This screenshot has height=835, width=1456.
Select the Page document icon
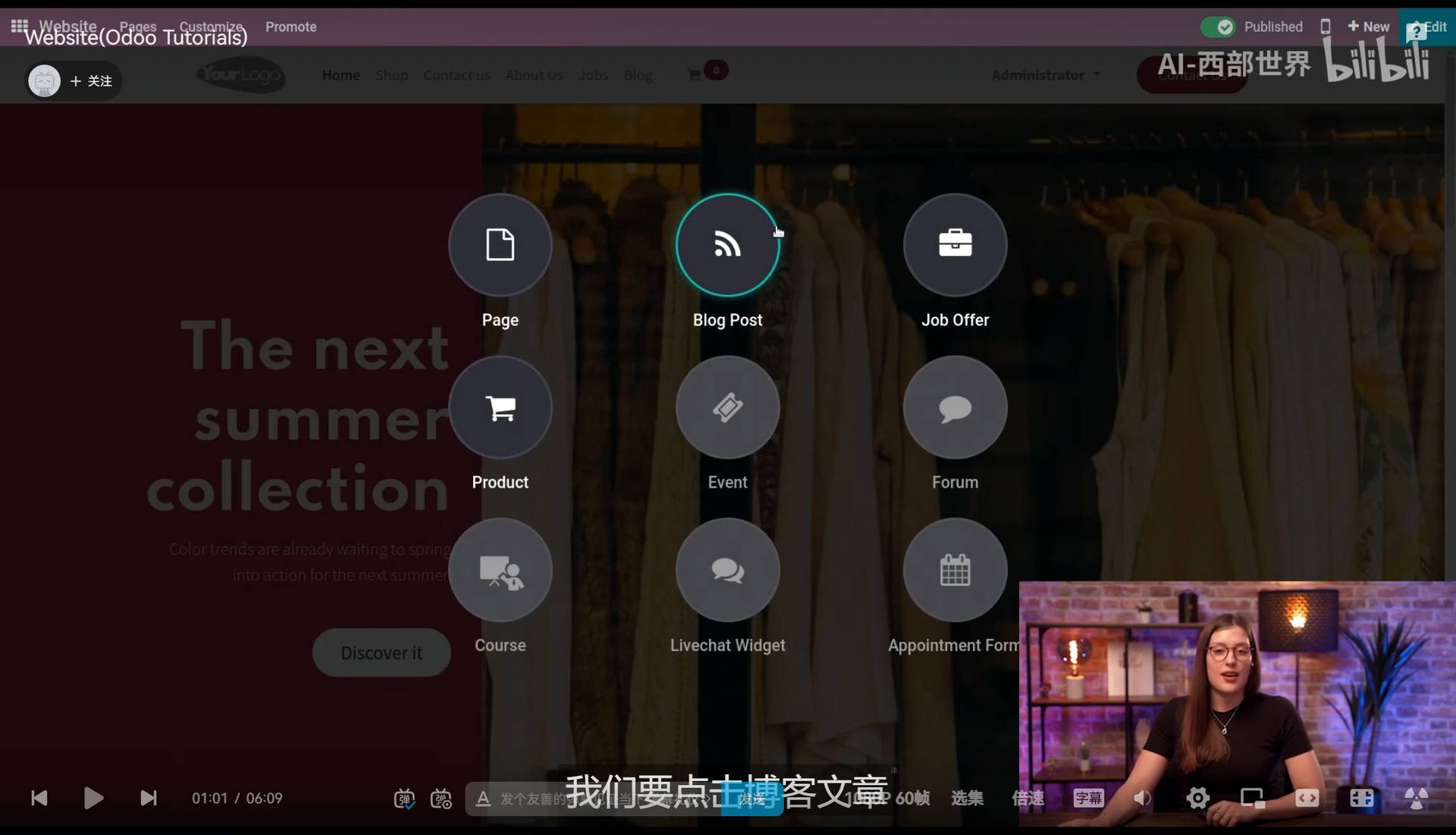pyautogui.click(x=500, y=245)
